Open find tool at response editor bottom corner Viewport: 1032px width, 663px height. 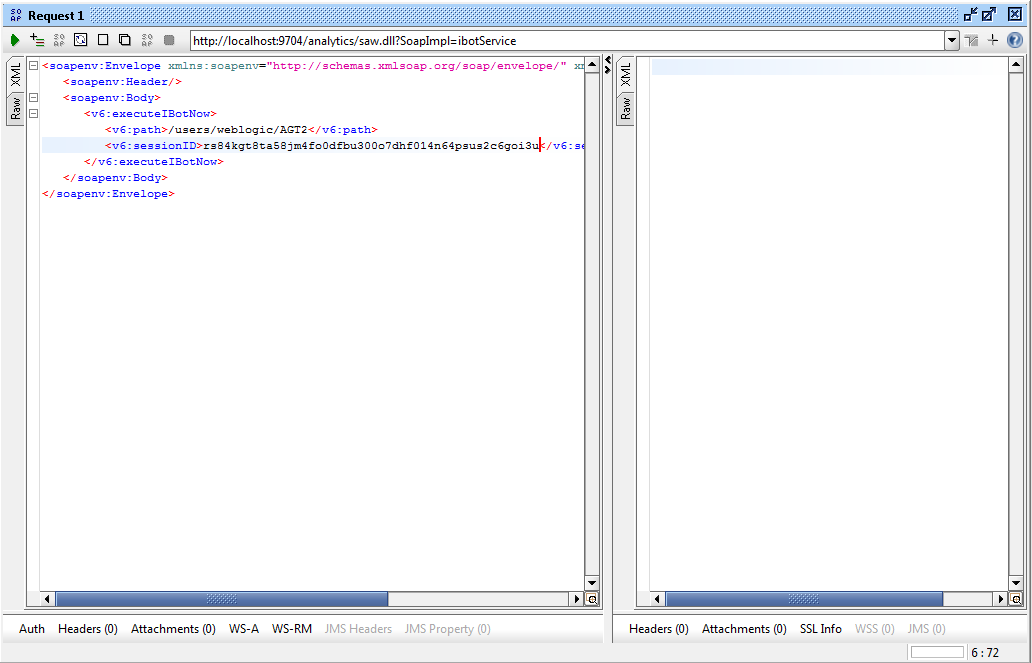pos(1016,599)
